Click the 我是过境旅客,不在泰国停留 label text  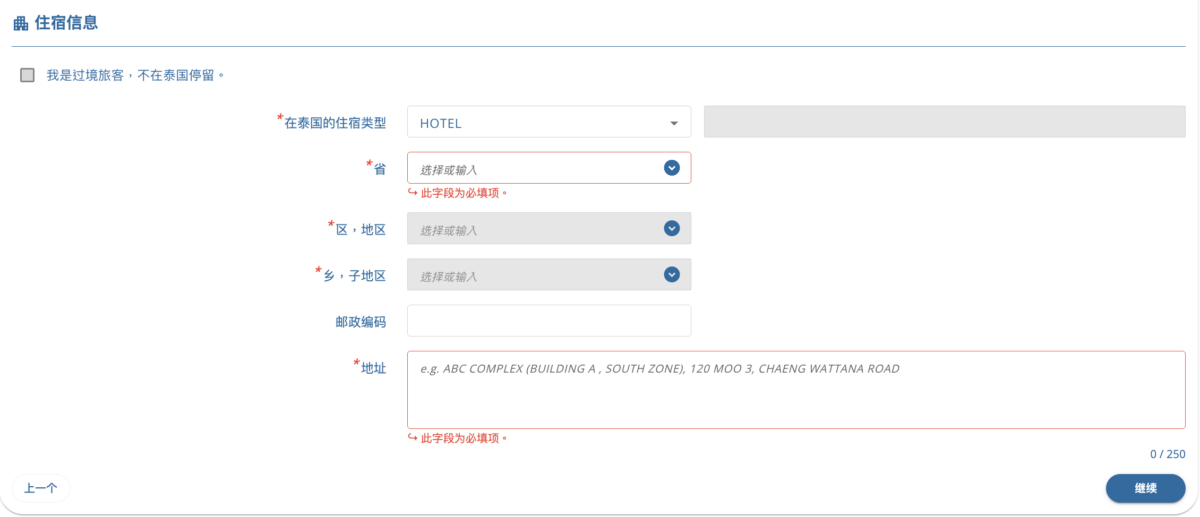pyautogui.click(x=135, y=75)
